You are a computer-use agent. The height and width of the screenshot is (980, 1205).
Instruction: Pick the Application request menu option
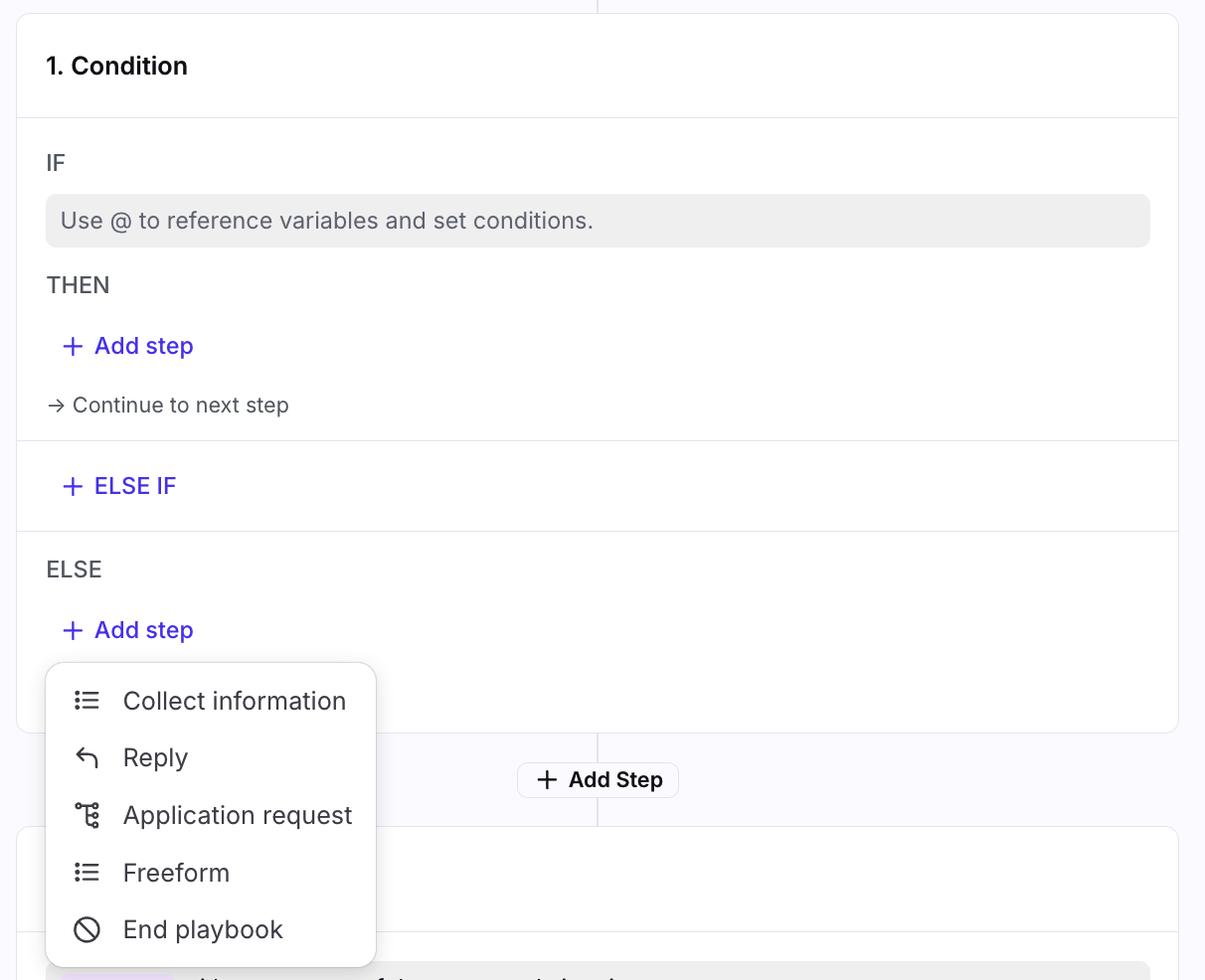tap(237, 815)
